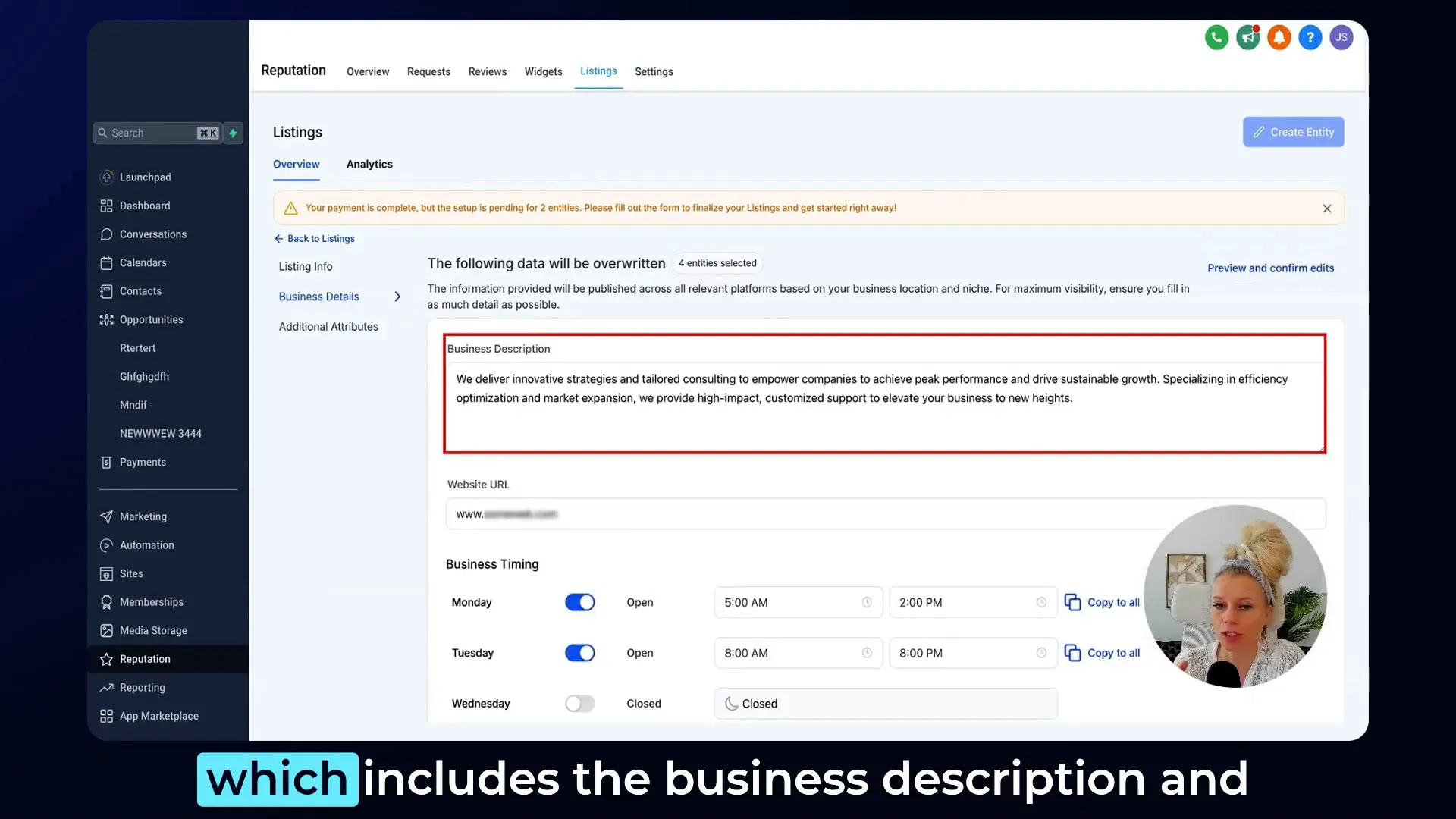Dismiss the payment pending banner

click(x=1327, y=209)
